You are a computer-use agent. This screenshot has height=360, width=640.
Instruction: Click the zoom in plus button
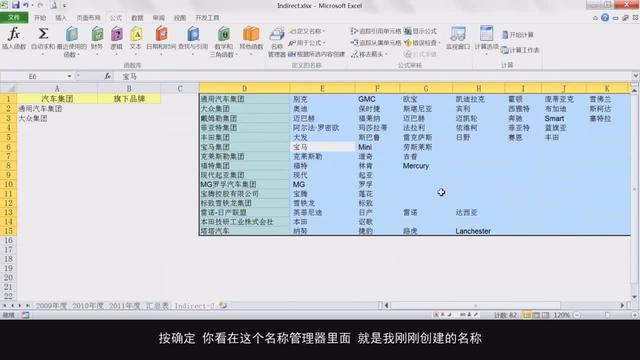click(x=634, y=315)
